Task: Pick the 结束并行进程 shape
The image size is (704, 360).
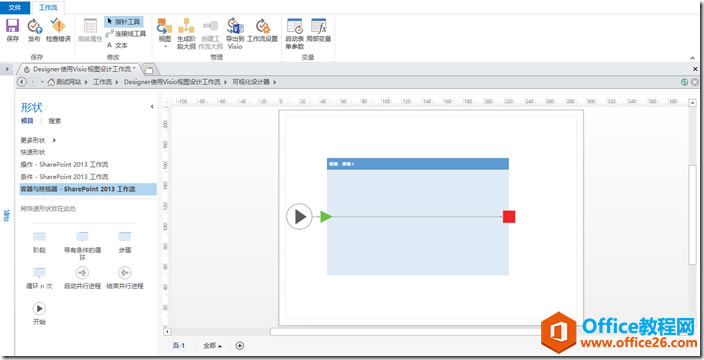Action: click(x=125, y=278)
